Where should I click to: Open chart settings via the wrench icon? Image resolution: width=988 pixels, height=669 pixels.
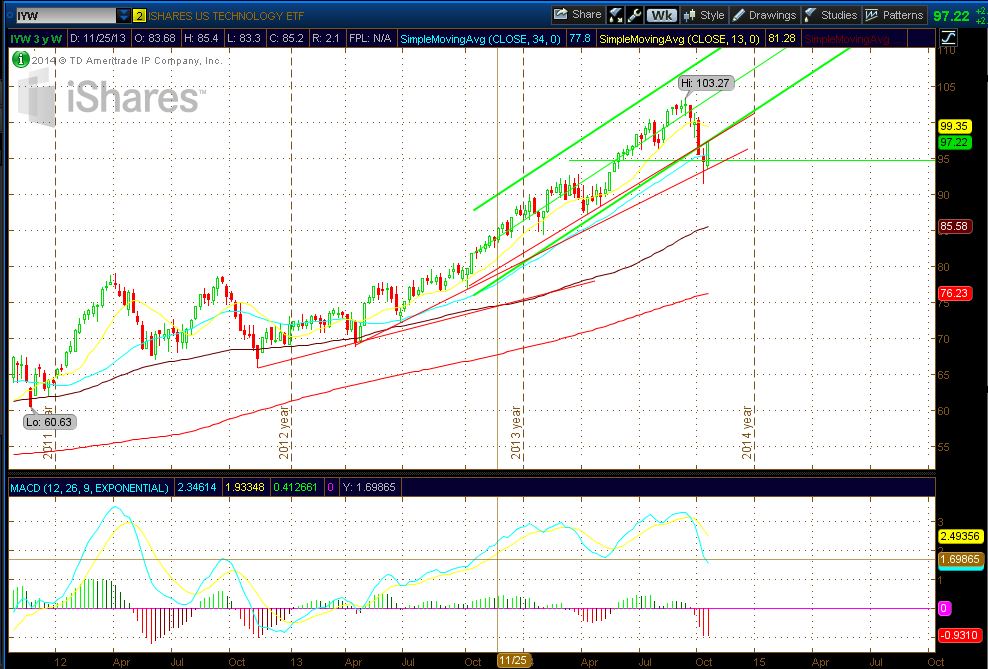pyautogui.click(x=635, y=15)
